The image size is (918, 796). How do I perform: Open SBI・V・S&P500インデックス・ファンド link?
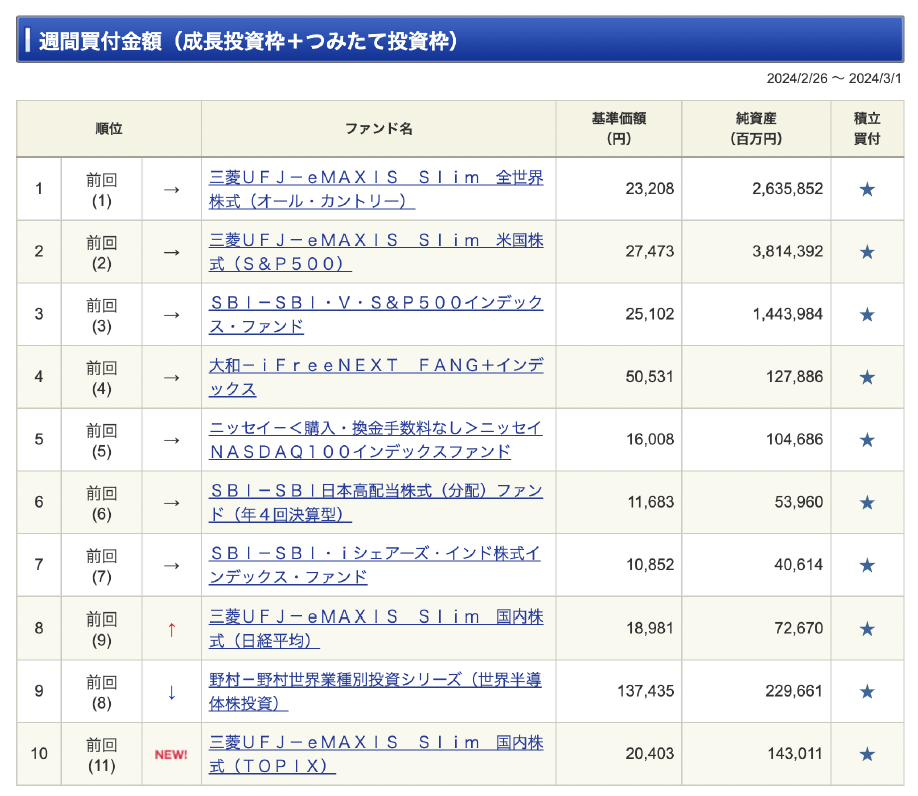(376, 314)
